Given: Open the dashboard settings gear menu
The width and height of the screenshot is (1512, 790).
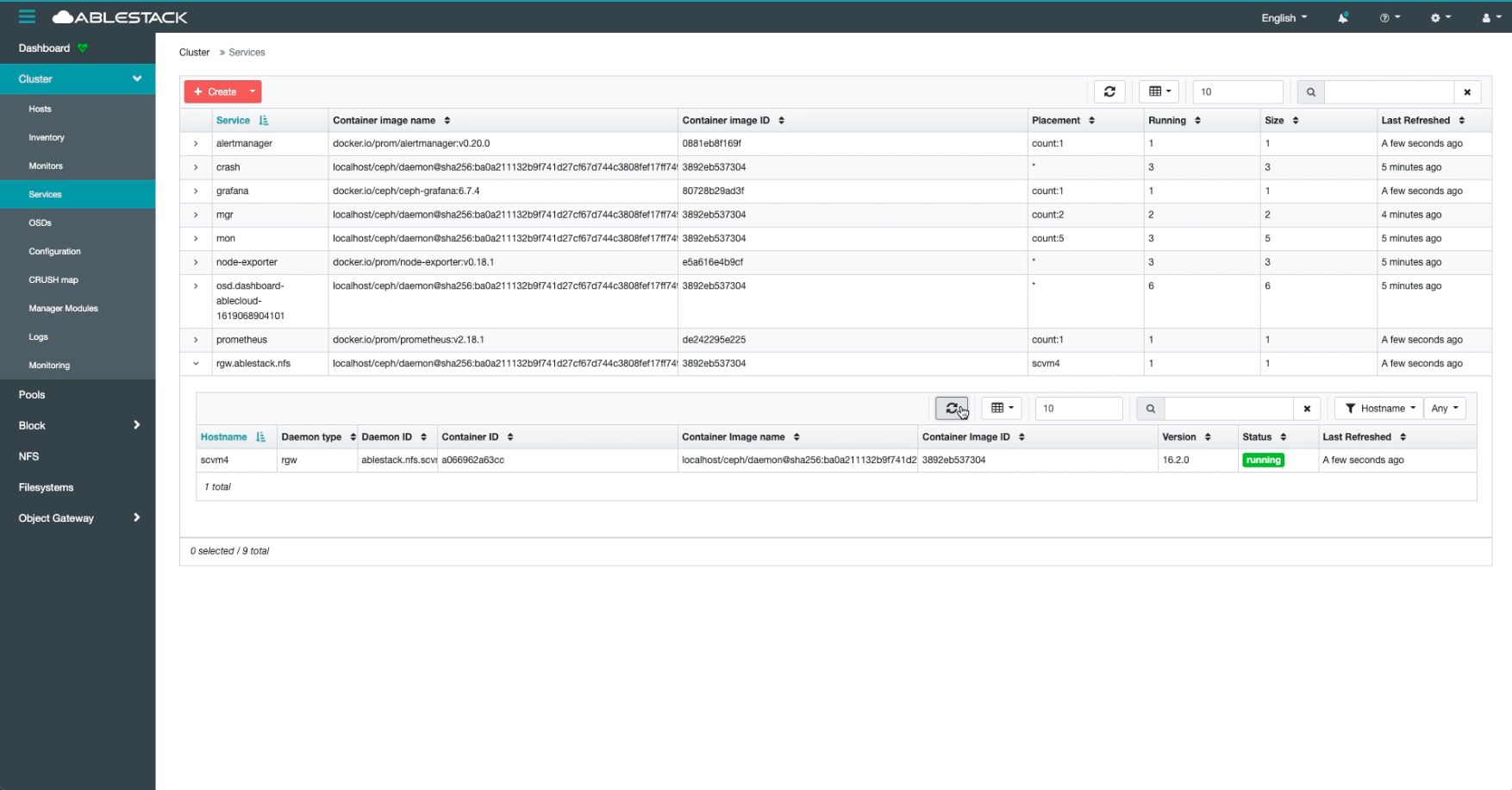Looking at the screenshot, I should pos(1440,17).
